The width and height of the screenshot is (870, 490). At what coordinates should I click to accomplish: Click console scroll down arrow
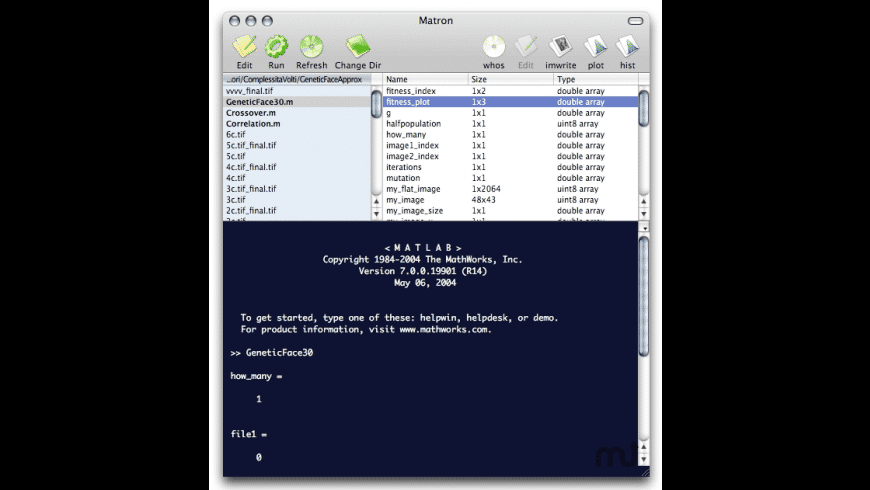(644, 459)
